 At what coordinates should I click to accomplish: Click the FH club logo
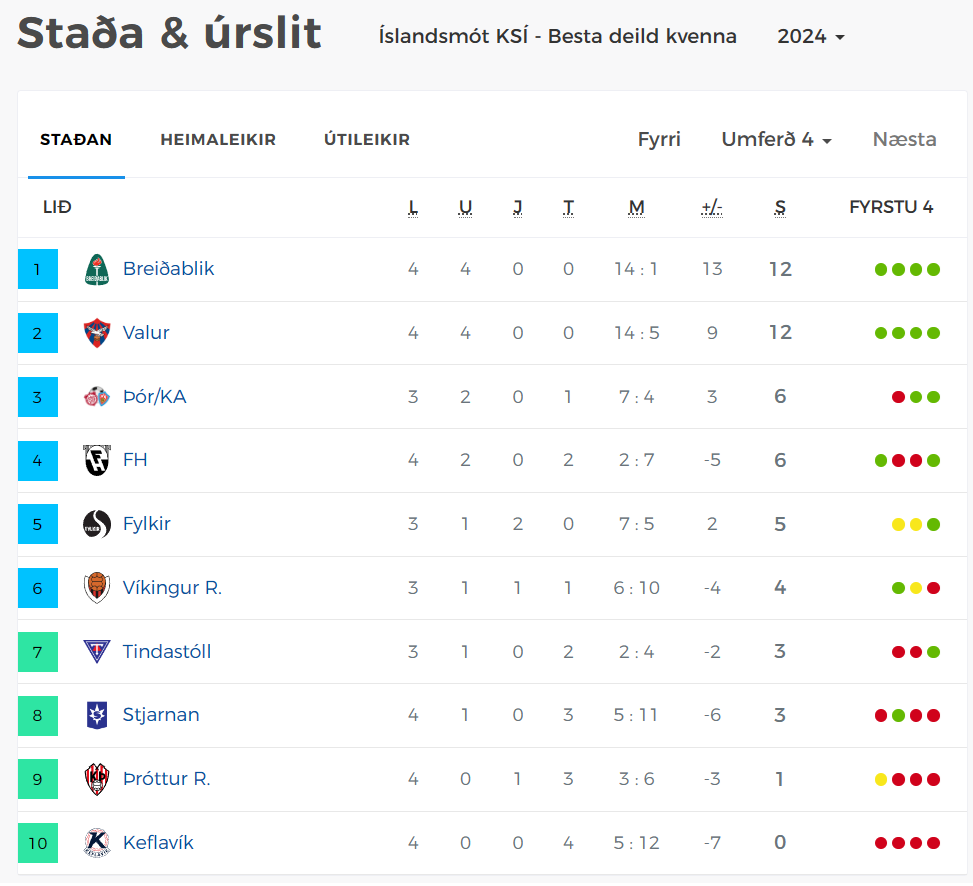(97, 460)
